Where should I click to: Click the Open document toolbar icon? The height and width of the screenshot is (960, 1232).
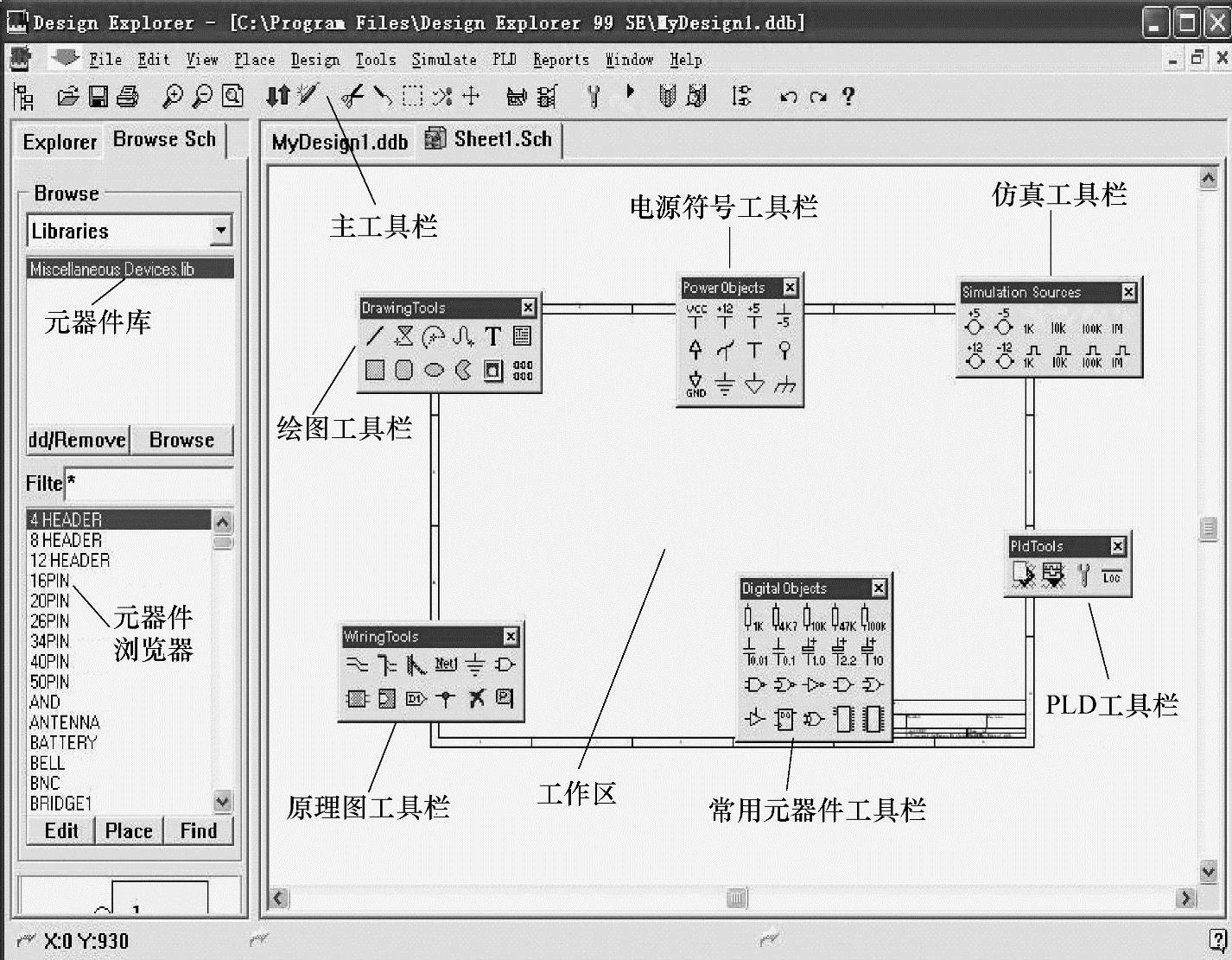click(67, 97)
